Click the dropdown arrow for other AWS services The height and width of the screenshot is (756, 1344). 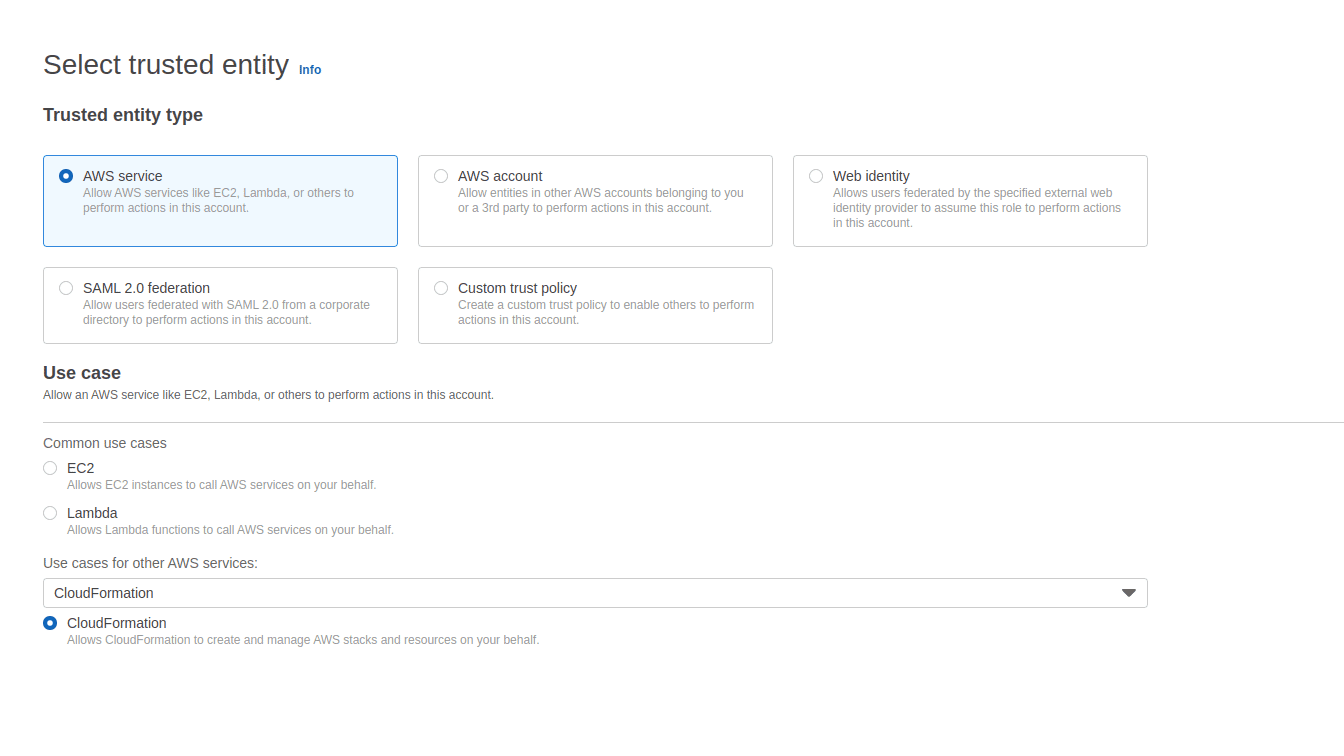pos(1129,593)
